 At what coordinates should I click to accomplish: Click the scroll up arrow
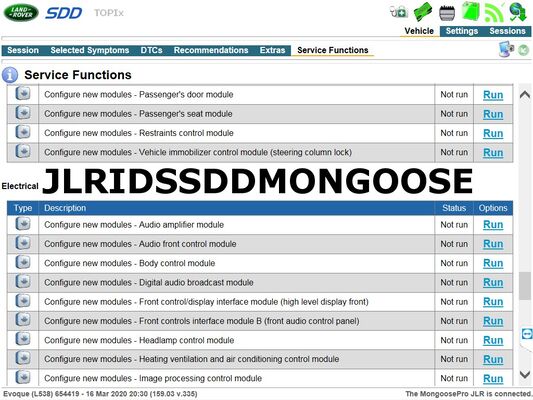[x=525, y=94]
